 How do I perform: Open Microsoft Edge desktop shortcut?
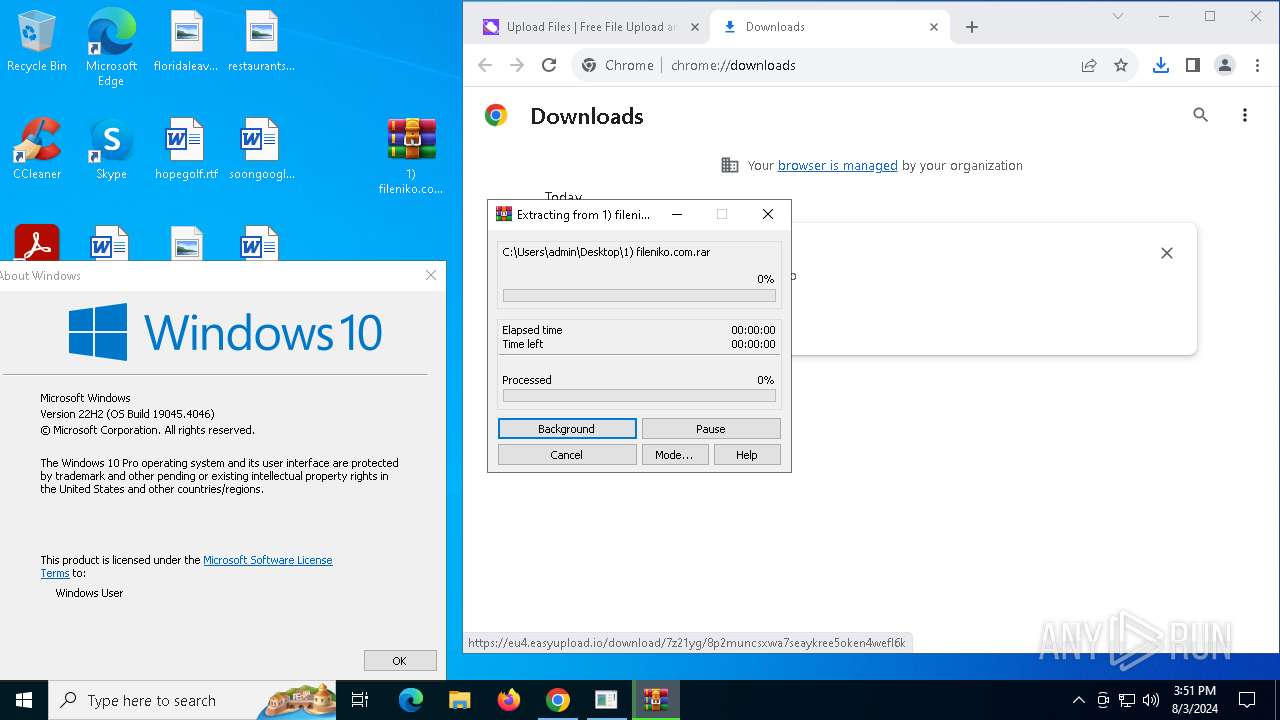pyautogui.click(x=111, y=47)
